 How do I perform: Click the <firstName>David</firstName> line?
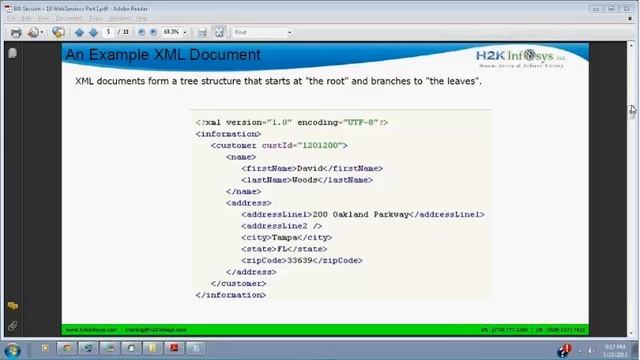pyautogui.click(x=312, y=168)
